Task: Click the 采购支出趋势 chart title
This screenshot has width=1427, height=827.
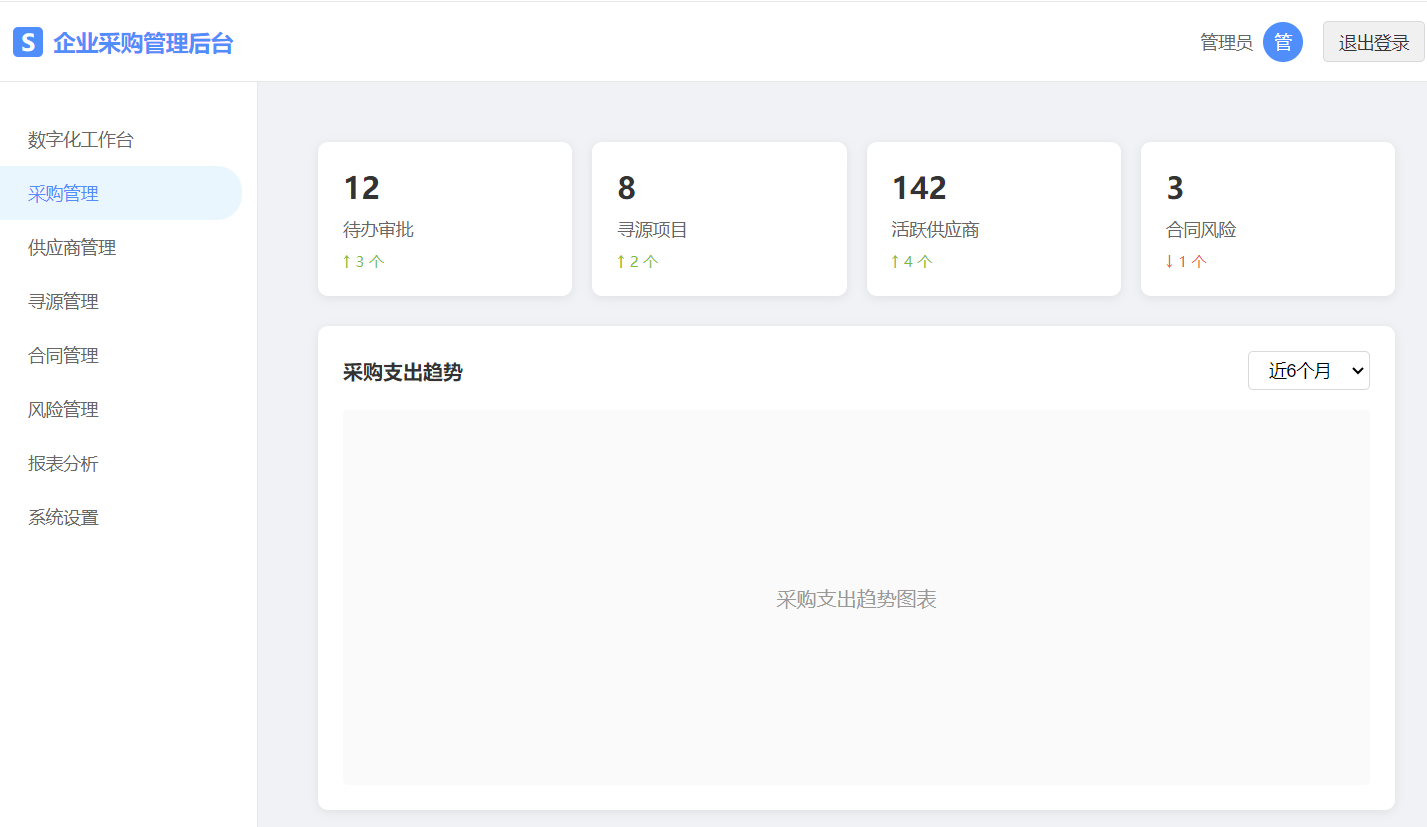Action: click(402, 370)
